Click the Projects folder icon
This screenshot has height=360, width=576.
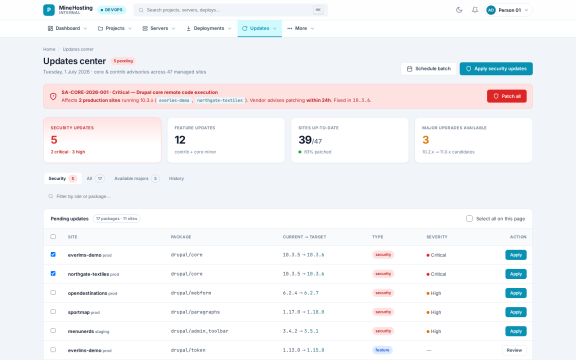100,28
